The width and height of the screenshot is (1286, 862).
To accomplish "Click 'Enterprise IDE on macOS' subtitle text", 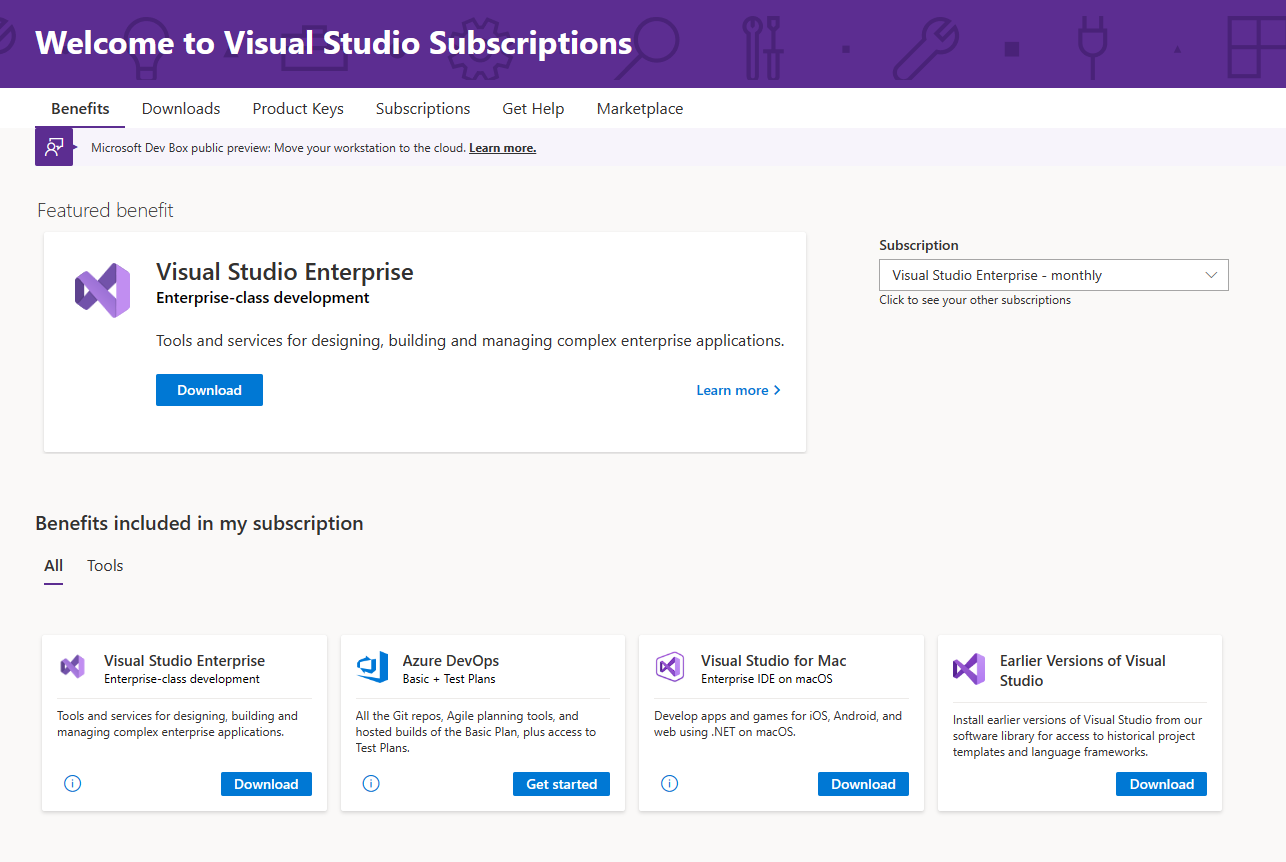I will click(767, 679).
